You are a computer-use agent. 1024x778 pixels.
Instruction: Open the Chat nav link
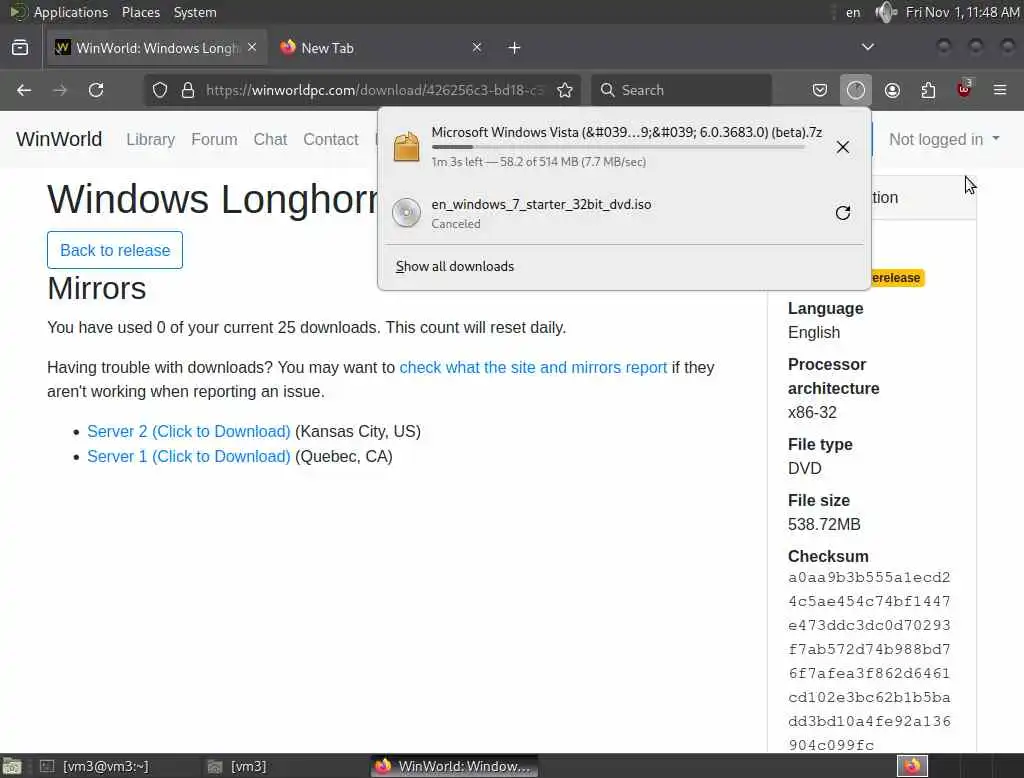point(270,139)
